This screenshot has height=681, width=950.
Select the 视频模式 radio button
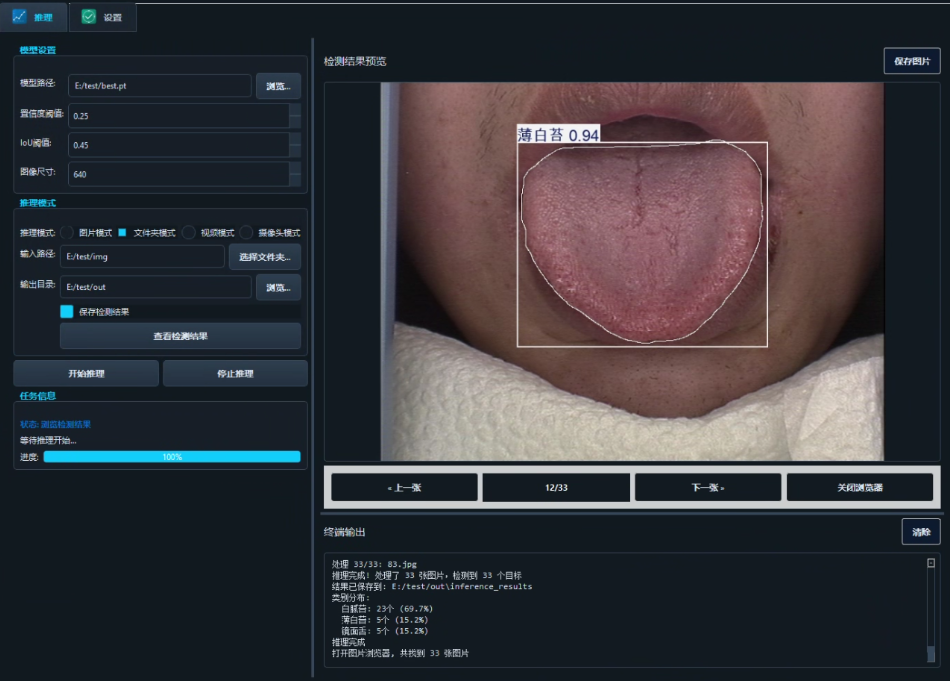click(x=189, y=233)
